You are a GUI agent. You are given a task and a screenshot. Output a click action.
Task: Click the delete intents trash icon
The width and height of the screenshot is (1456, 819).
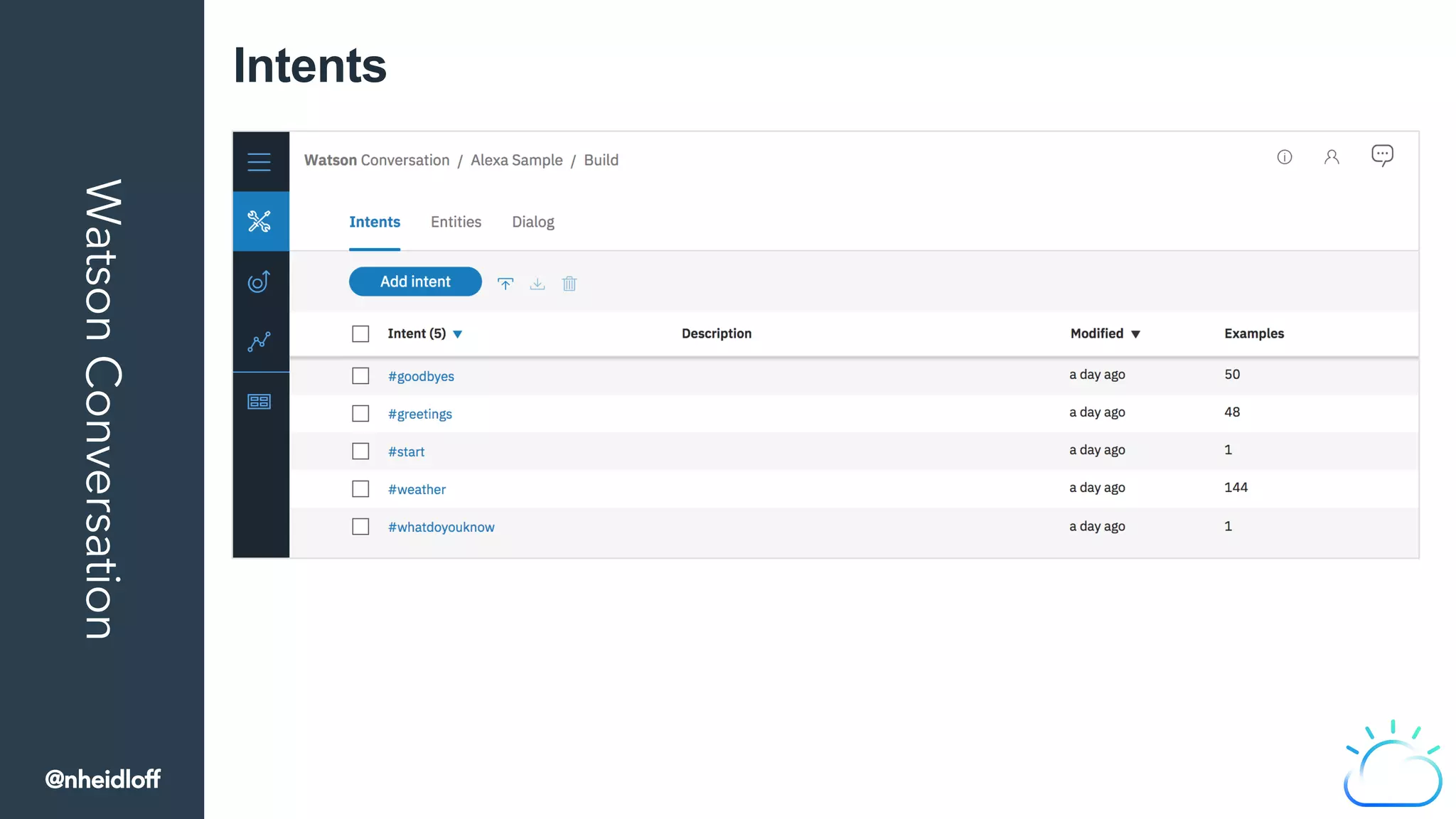click(x=569, y=284)
